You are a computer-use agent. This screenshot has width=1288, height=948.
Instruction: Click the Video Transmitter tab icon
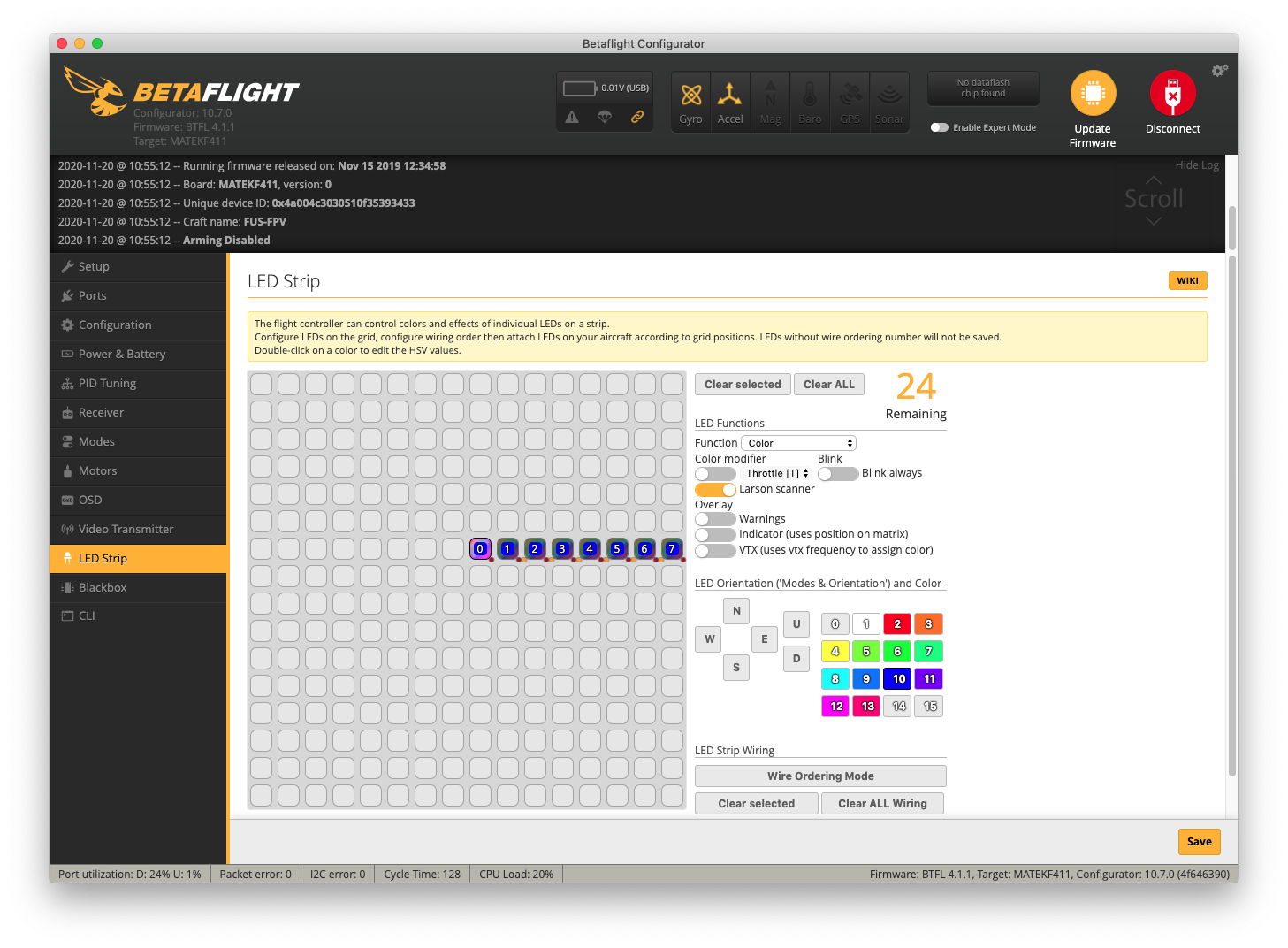(67, 530)
